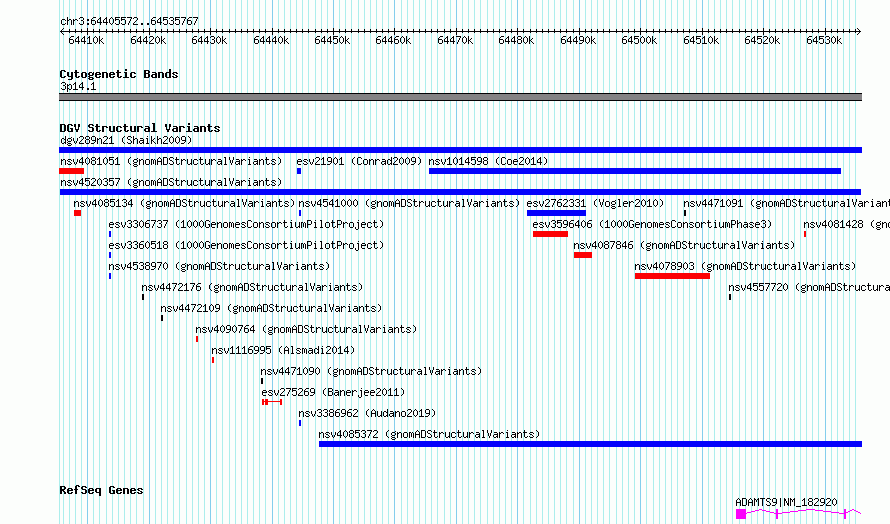Click the dgv289n21 (Shaikh2009) variant label
Image resolution: width=890 pixels, height=524 pixels.
click(126, 140)
